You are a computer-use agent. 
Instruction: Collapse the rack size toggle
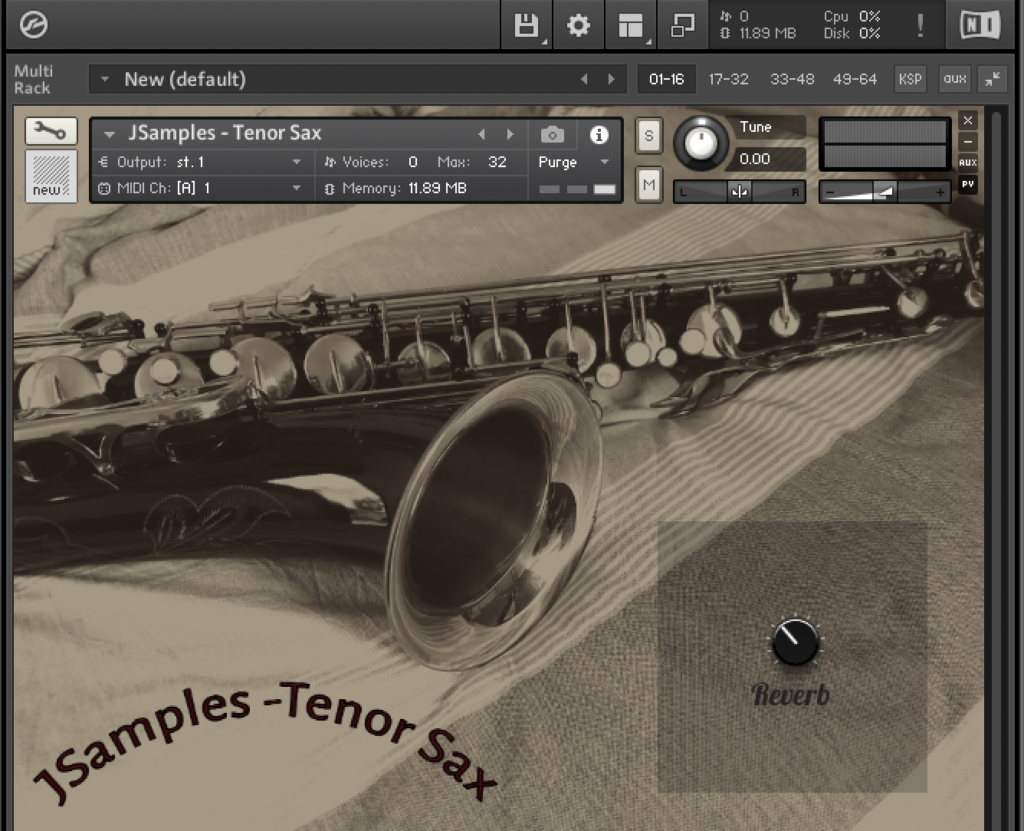[993, 79]
